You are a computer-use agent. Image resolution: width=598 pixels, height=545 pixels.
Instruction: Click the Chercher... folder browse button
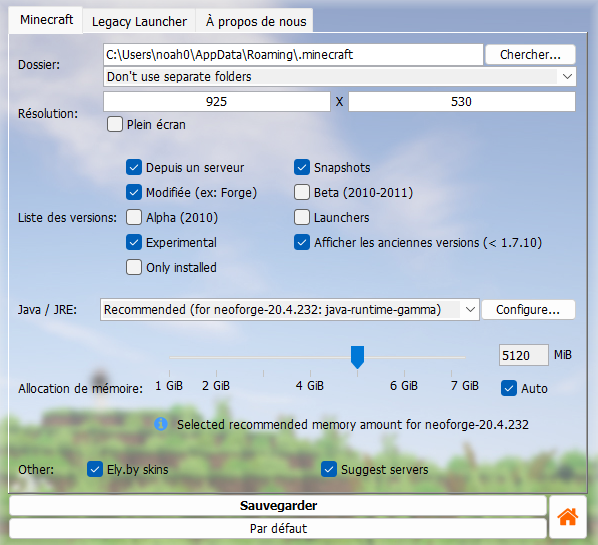530,55
